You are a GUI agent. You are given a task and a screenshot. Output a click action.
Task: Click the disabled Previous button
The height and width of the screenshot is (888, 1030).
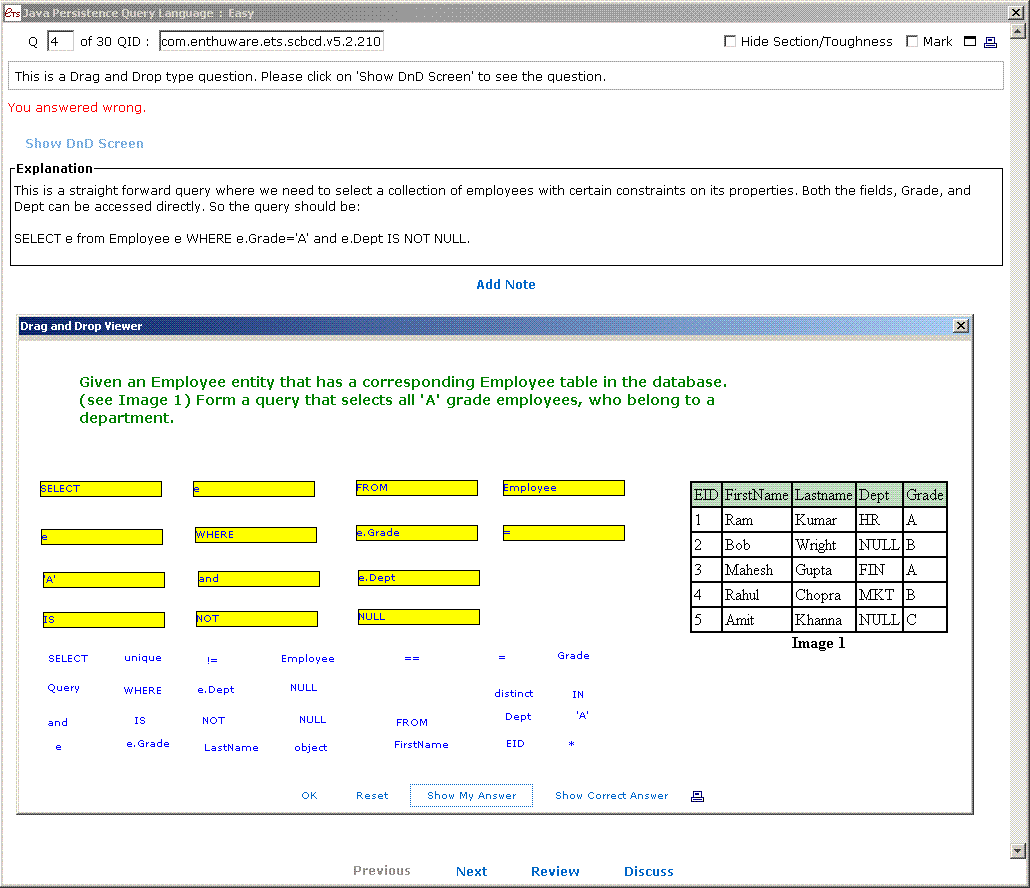point(382,870)
